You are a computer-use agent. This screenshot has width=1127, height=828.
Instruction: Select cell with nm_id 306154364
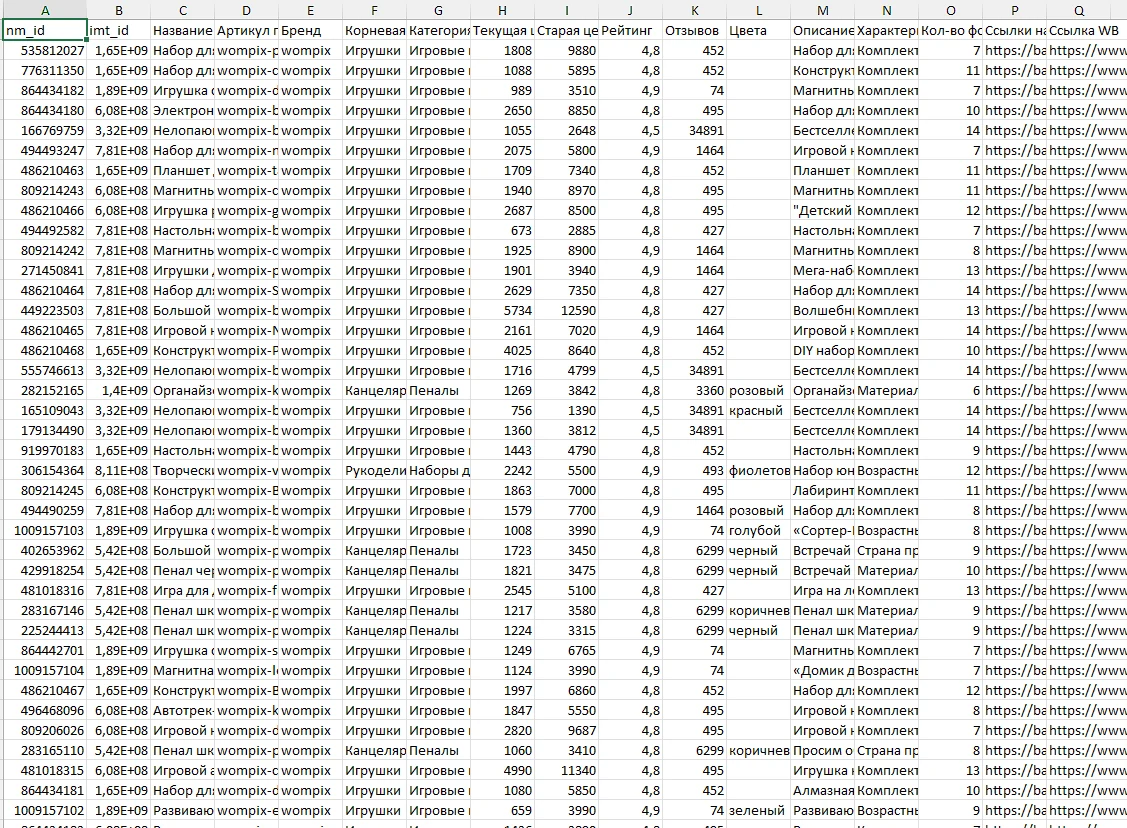45,470
